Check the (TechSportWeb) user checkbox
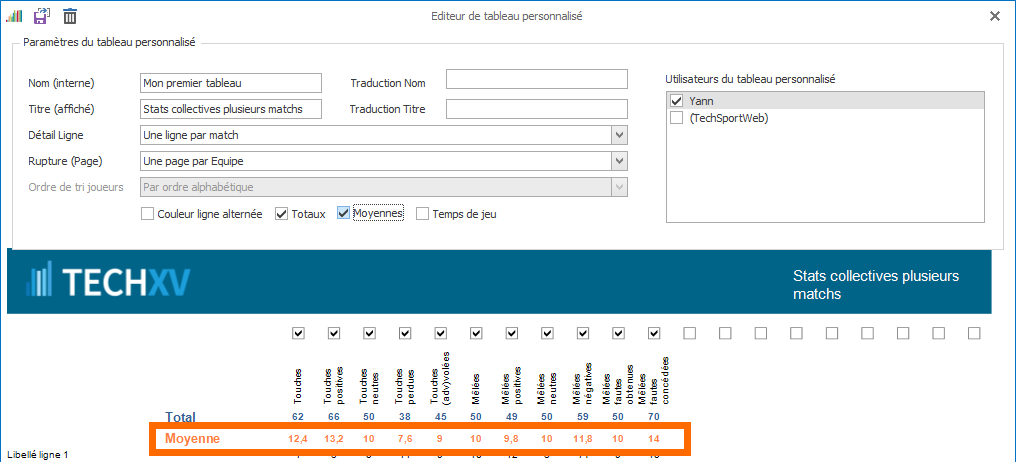1016x462 pixels. (x=677, y=118)
